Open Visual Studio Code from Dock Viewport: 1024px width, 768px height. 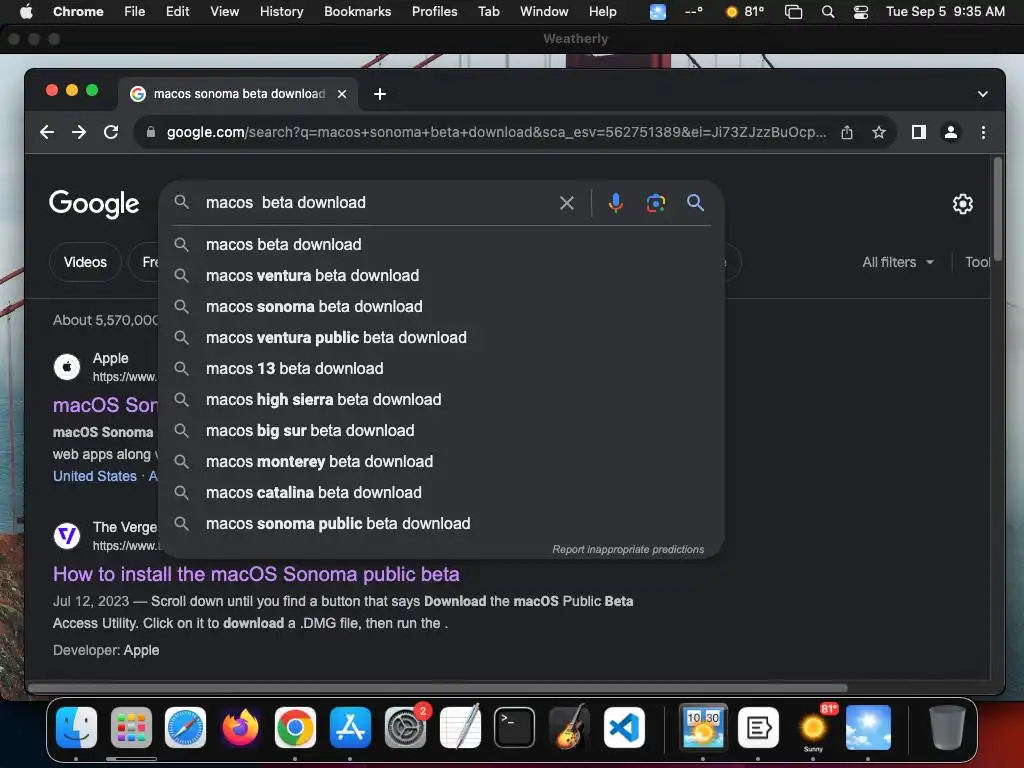[624, 728]
